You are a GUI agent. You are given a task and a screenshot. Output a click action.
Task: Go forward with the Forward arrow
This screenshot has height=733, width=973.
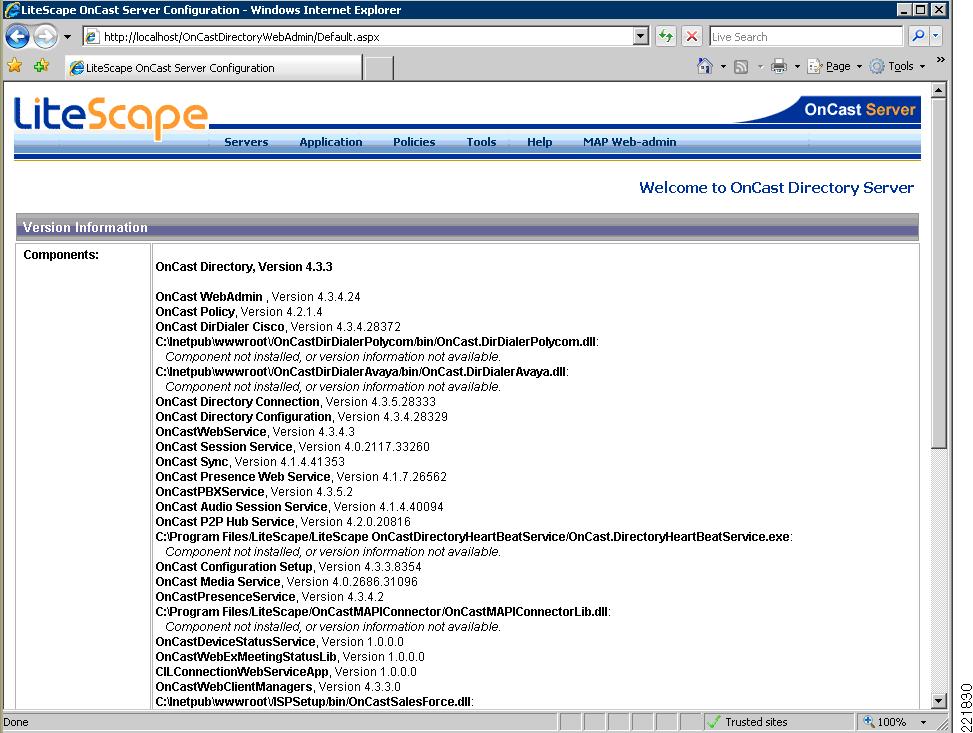[45, 37]
